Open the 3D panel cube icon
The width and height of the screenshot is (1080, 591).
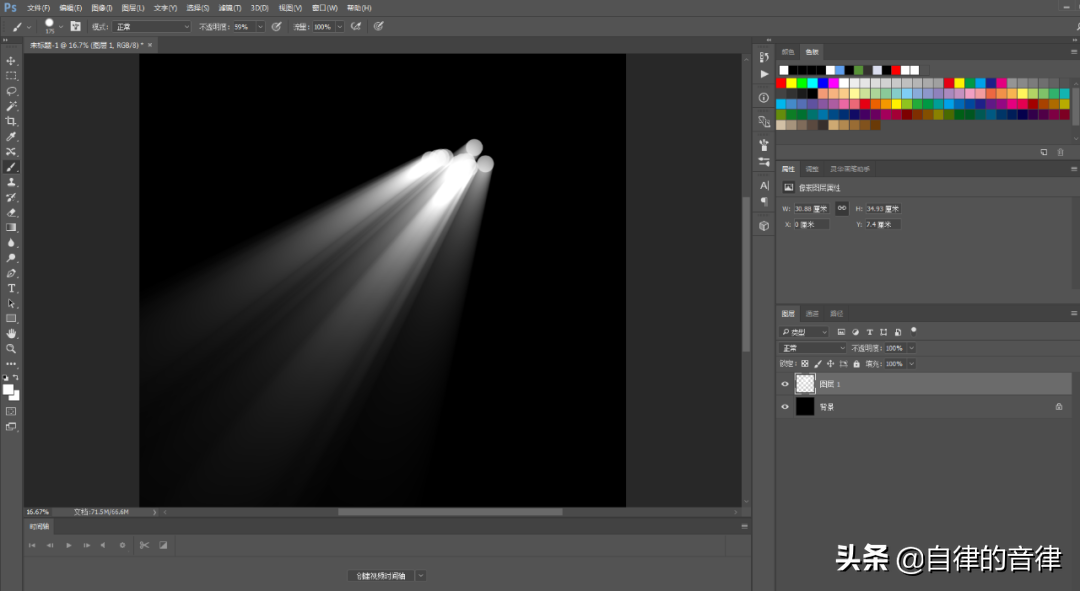click(764, 225)
